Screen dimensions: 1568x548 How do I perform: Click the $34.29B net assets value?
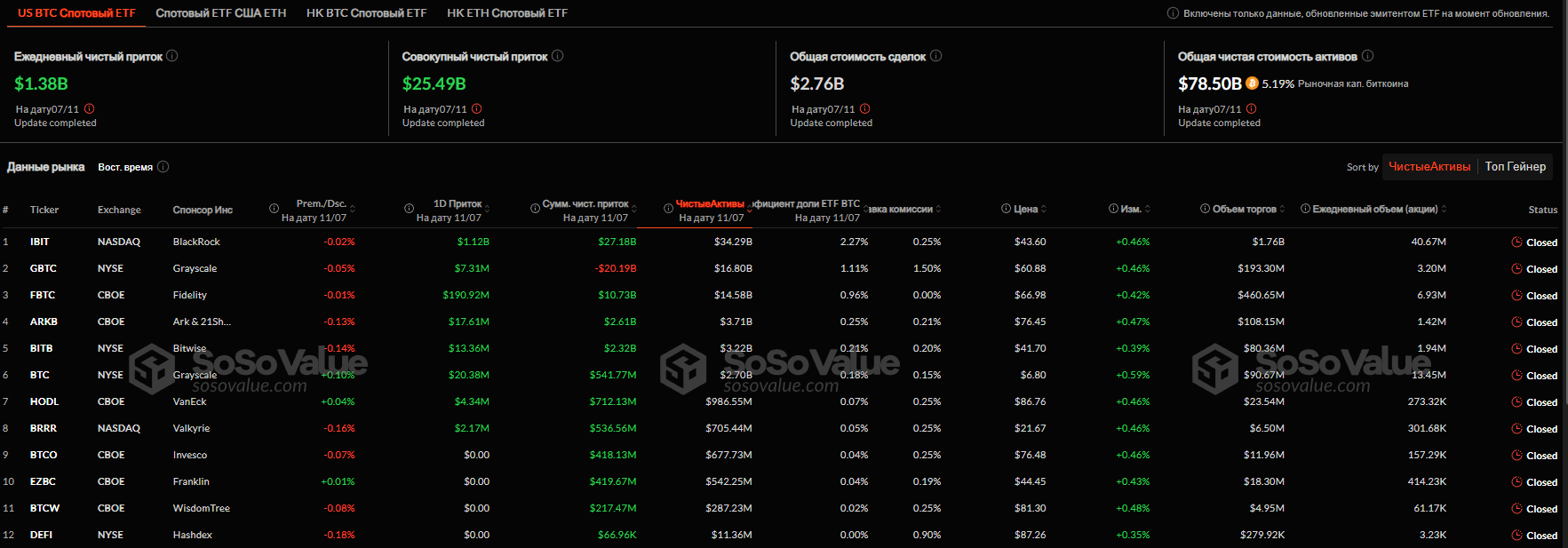733,242
